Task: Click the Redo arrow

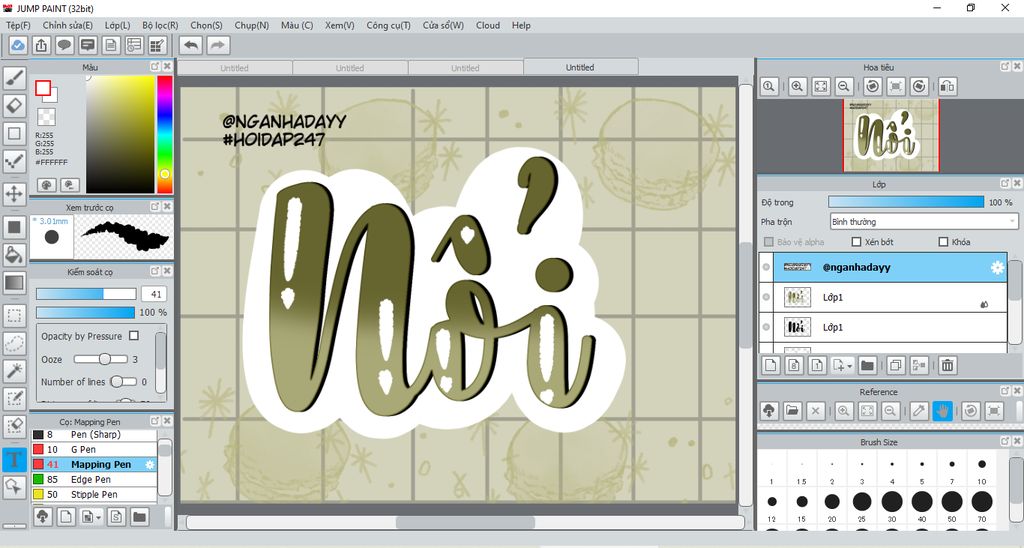Action: point(219,45)
